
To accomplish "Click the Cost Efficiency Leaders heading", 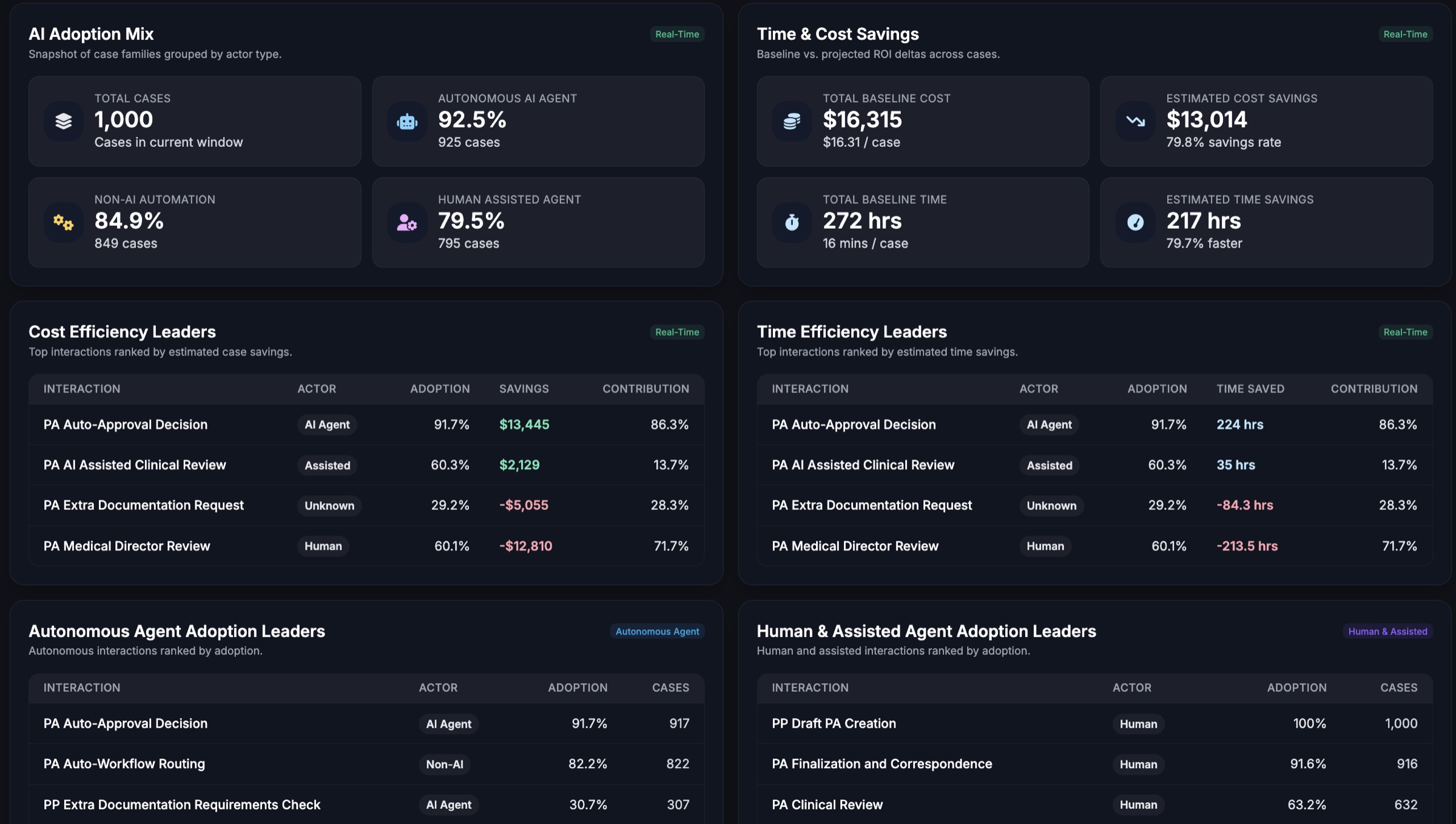I will point(122,332).
